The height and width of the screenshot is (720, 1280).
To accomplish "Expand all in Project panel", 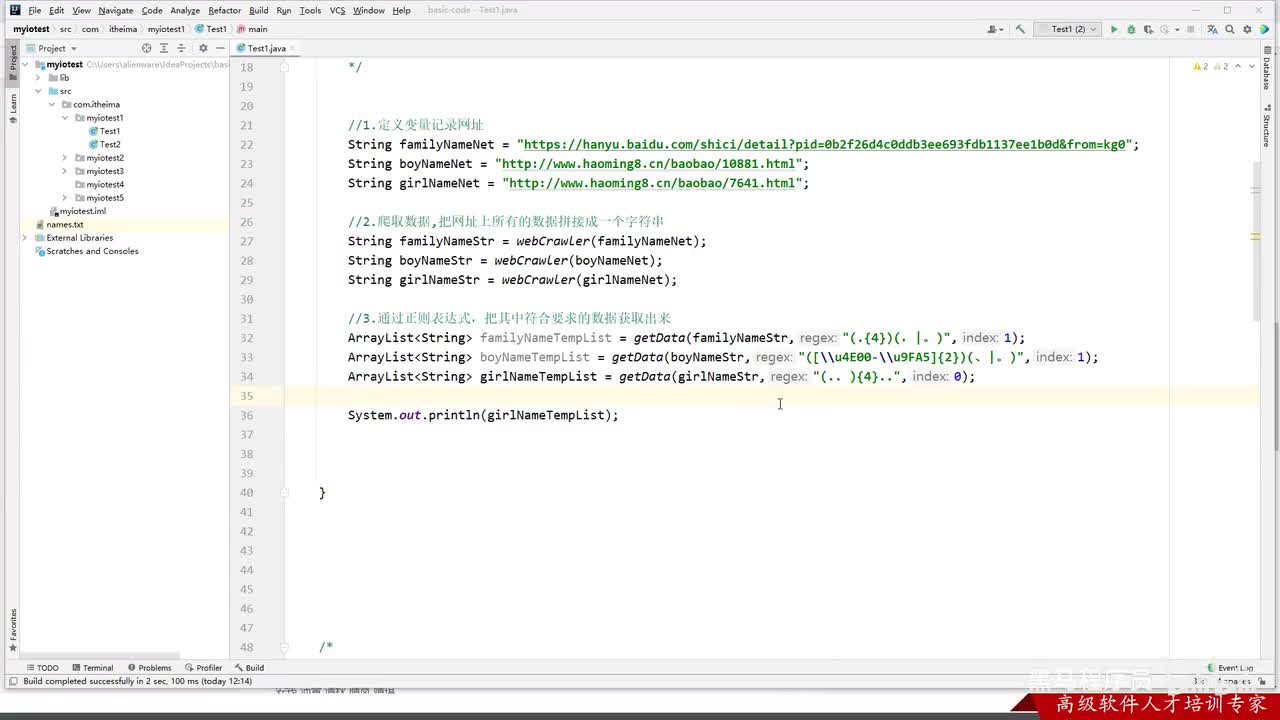I will 165,48.
